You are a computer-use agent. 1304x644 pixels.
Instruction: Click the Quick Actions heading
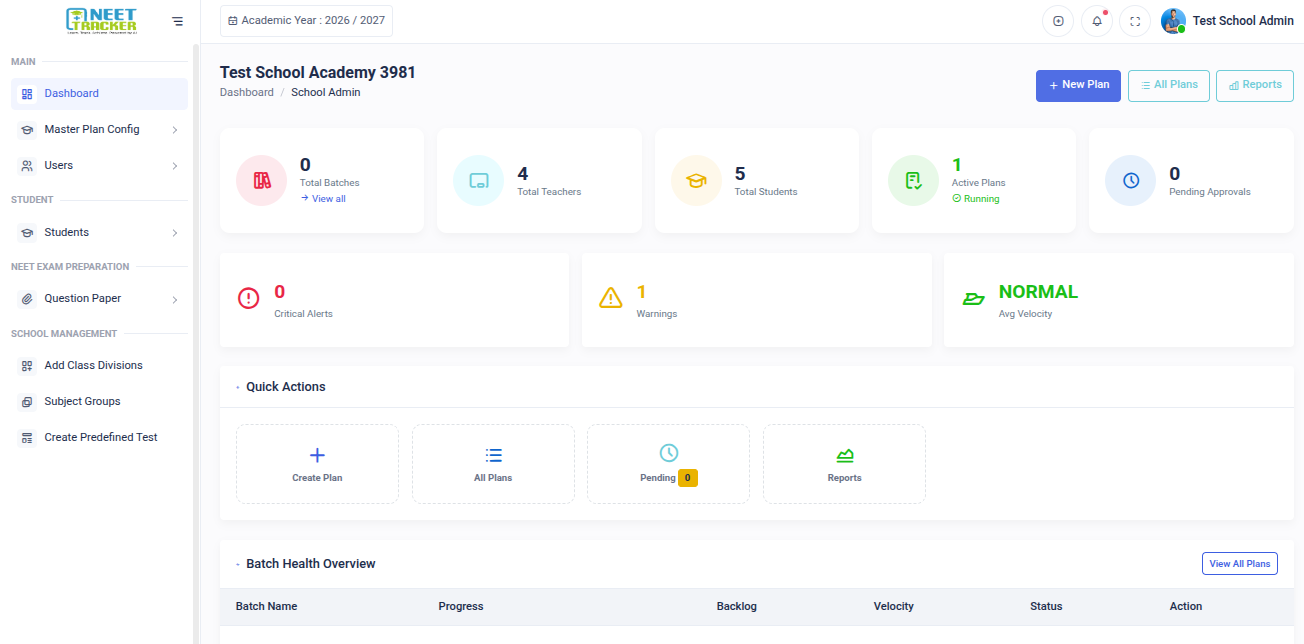point(286,387)
